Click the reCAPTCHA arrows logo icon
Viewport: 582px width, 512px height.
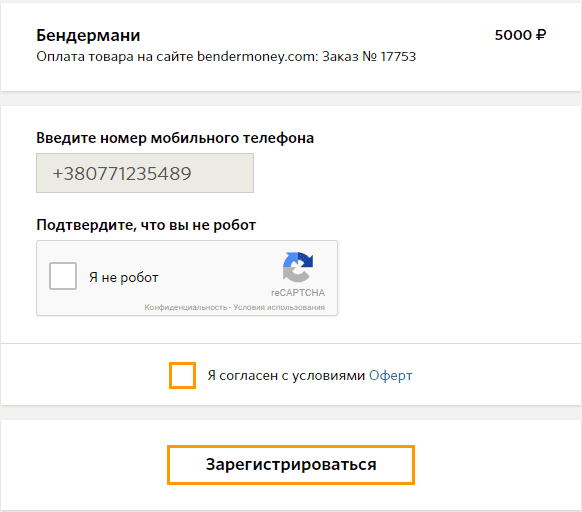tap(298, 267)
